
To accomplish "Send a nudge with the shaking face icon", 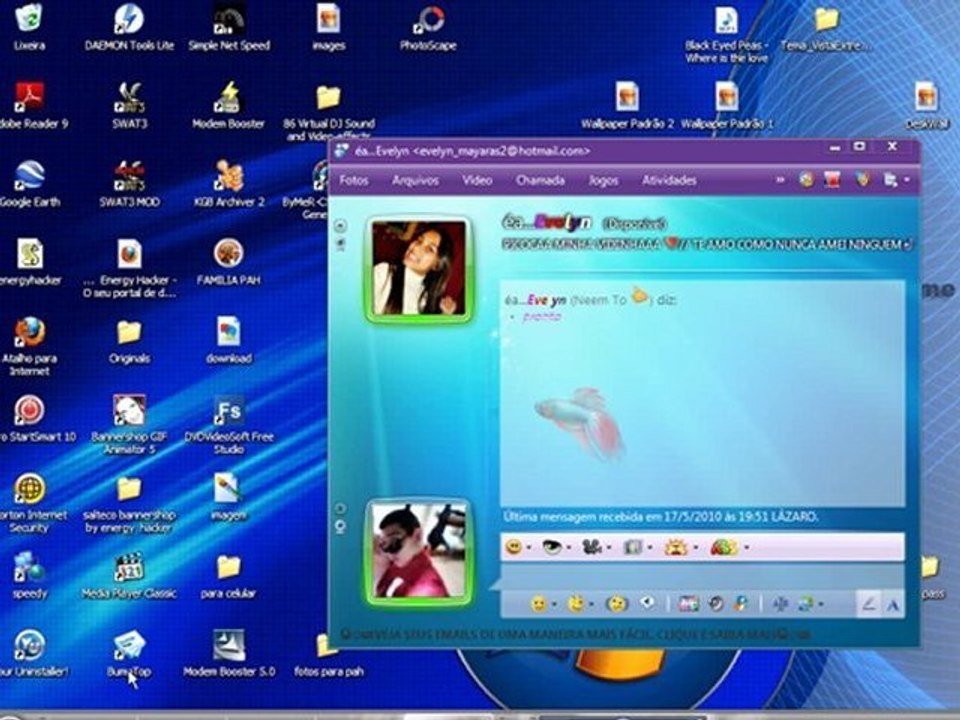I will pos(617,605).
